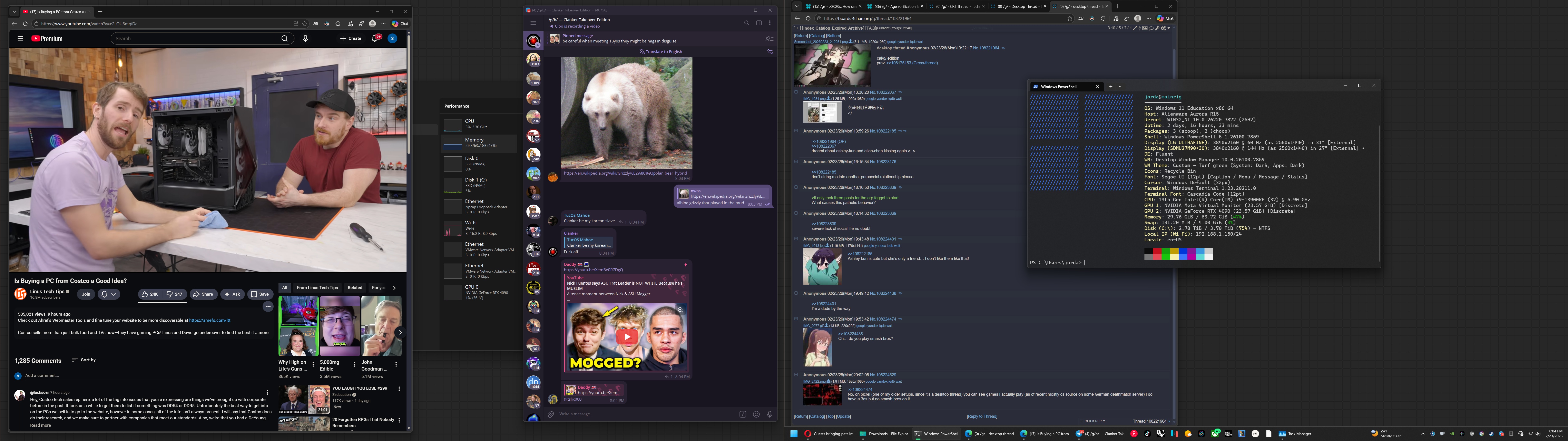Select the From Linus Tech Tips chip
Viewport: 1568px width, 441px height.
click(x=317, y=287)
